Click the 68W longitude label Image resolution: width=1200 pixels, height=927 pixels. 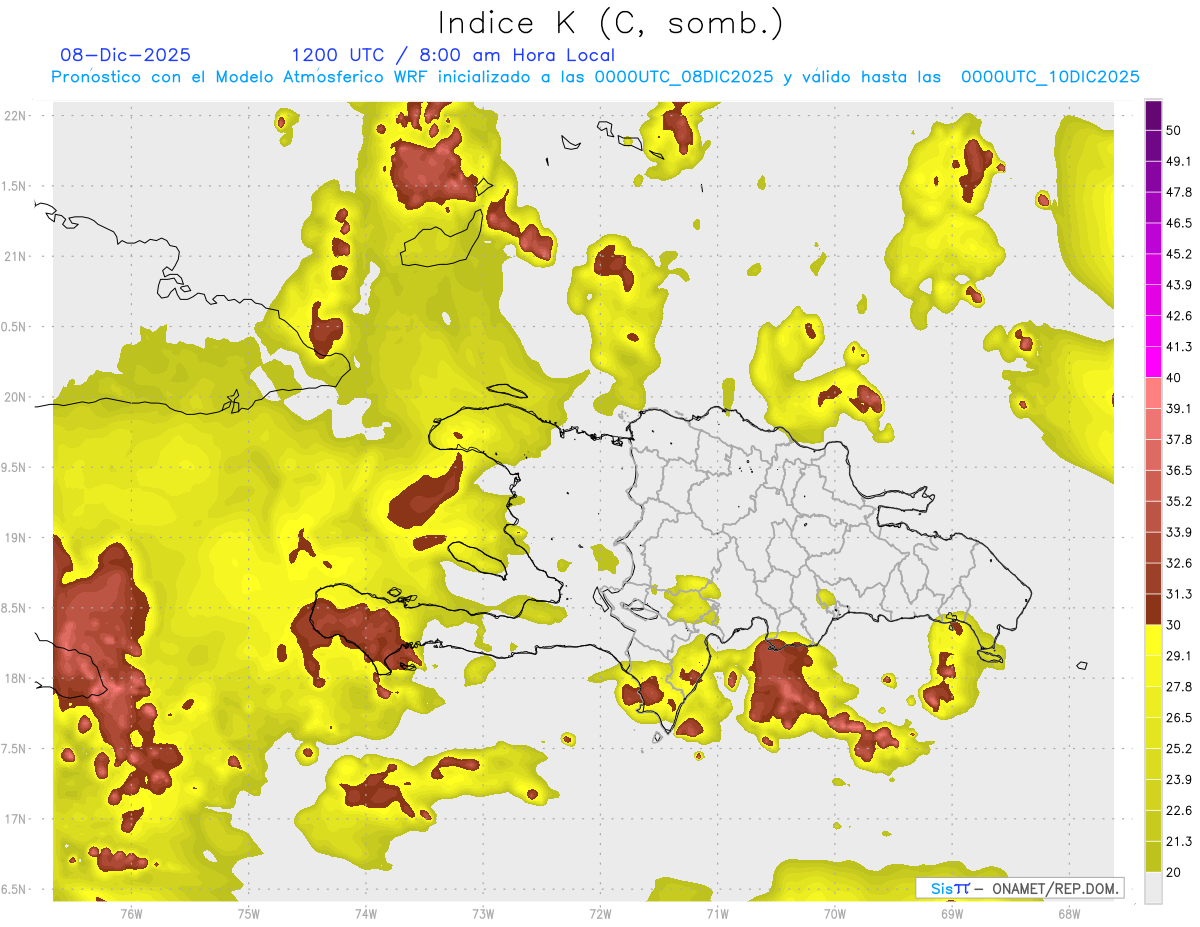[1068, 914]
